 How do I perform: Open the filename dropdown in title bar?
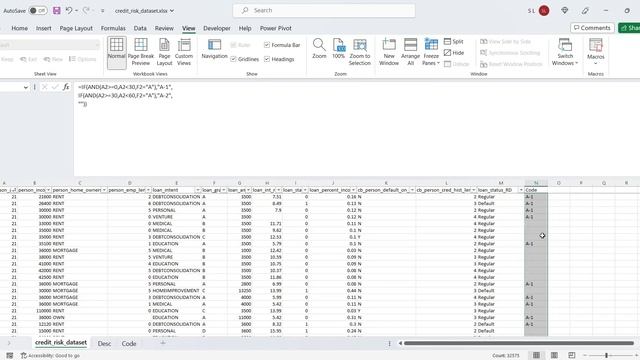tap(172, 11)
